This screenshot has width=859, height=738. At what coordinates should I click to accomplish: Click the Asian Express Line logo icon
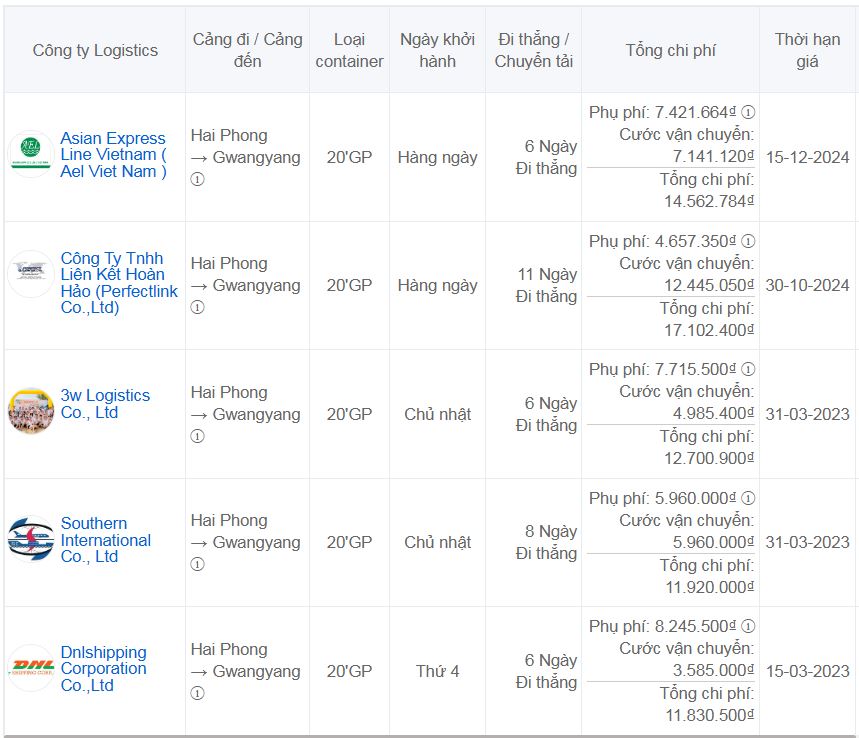pyautogui.click(x=30, y=155)
